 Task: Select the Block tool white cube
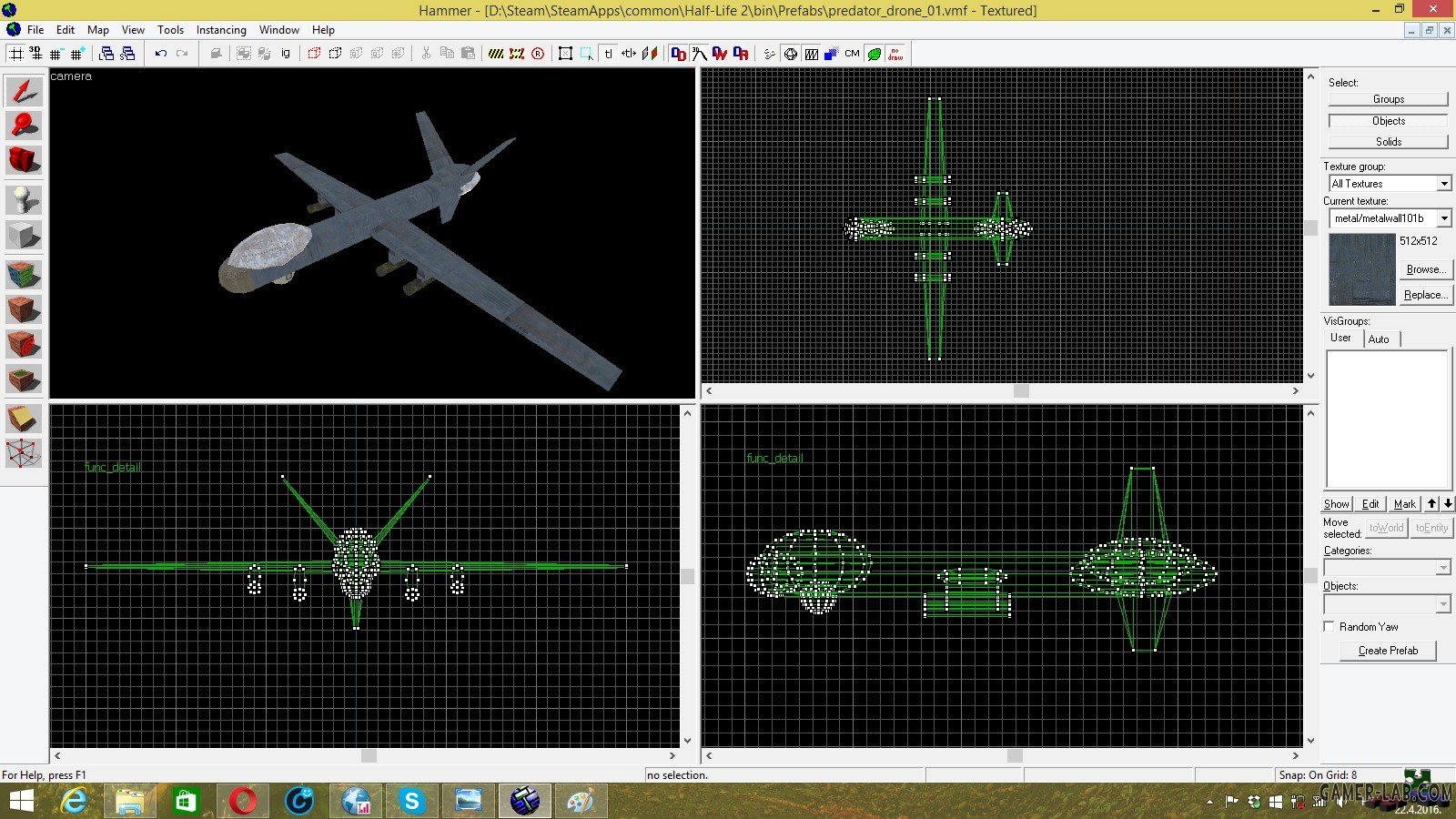tap(25, 235)
